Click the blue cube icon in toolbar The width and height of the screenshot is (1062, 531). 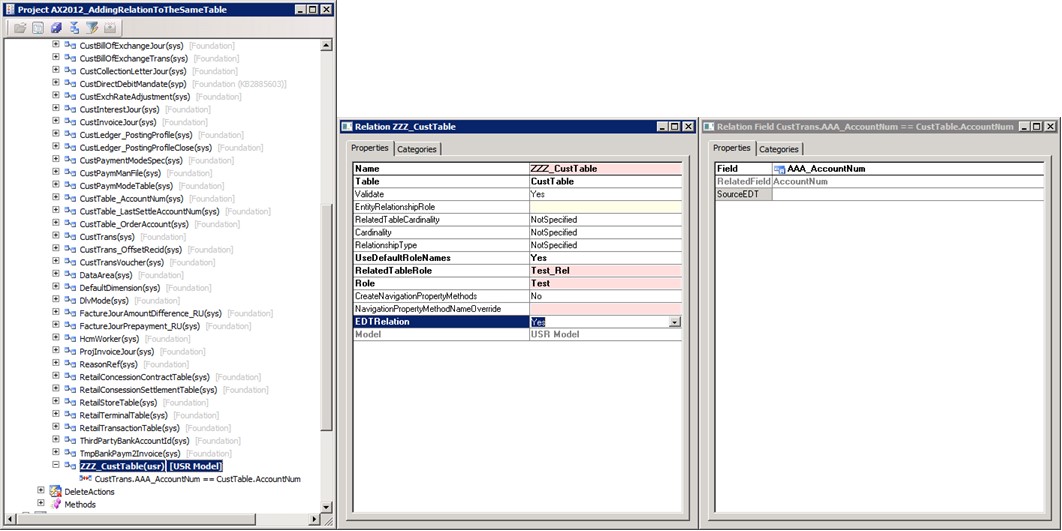click(56, 28)
